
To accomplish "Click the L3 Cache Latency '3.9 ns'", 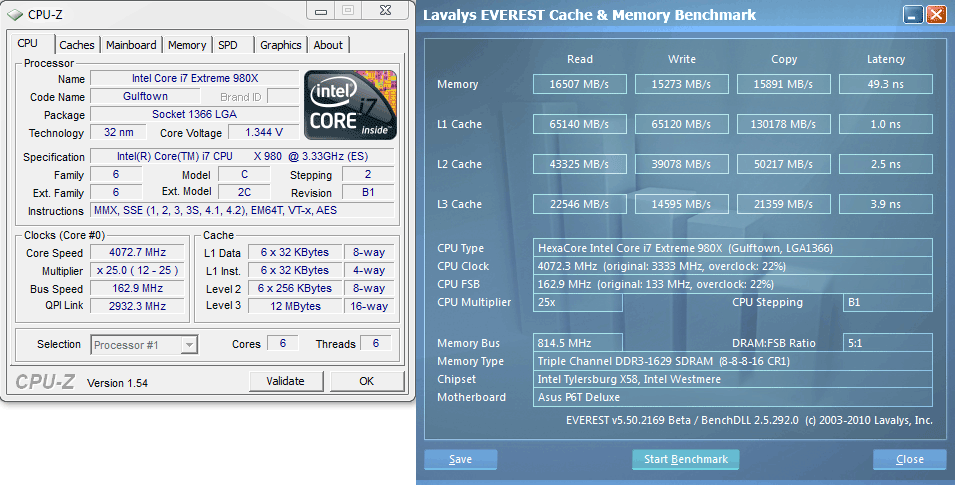I will pyautogui.click(x=886, y=204).
